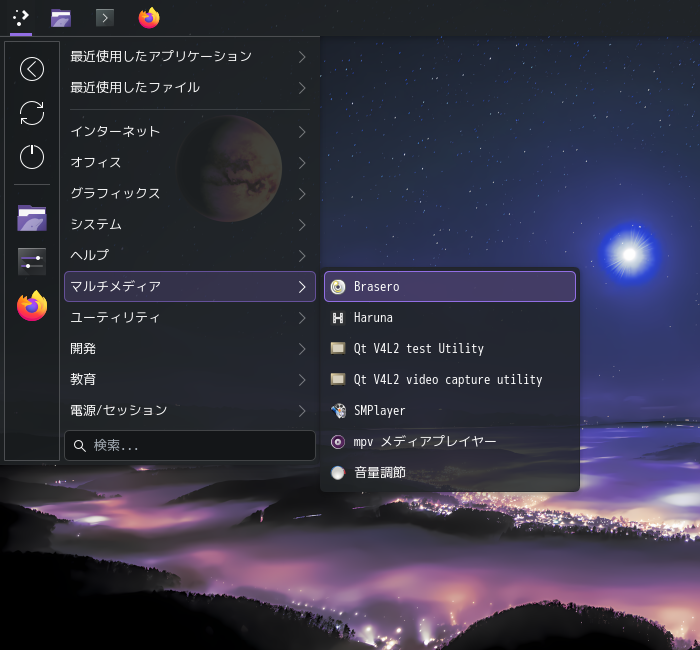
Task: Open 音量調節 volume control
Action: click(450, 473)
